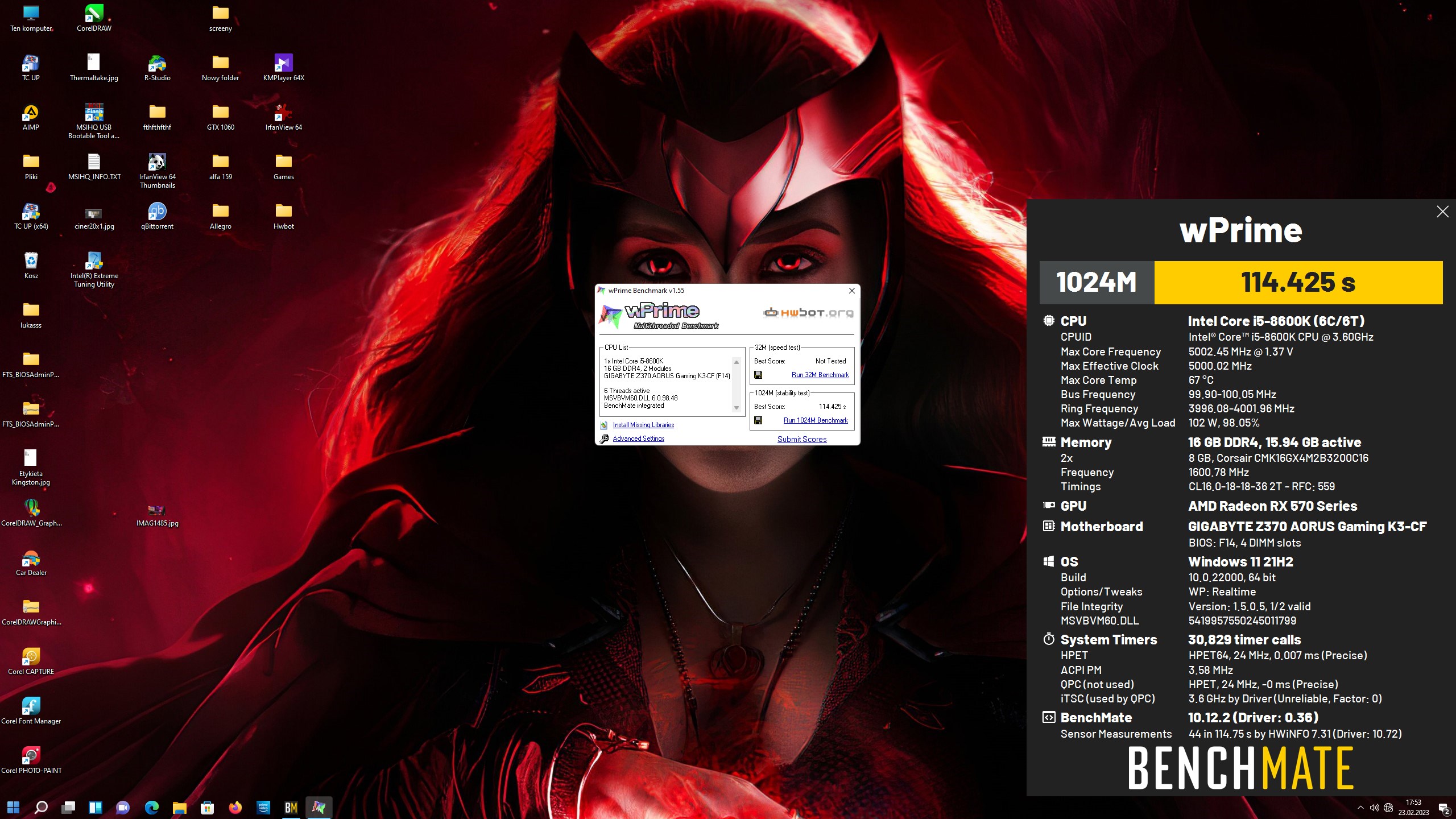The width and height of the screenshot is (1456, 819).
Task: Close the wPrime Benchmark window
Action: pyautogui.click(x=851, y=291)
